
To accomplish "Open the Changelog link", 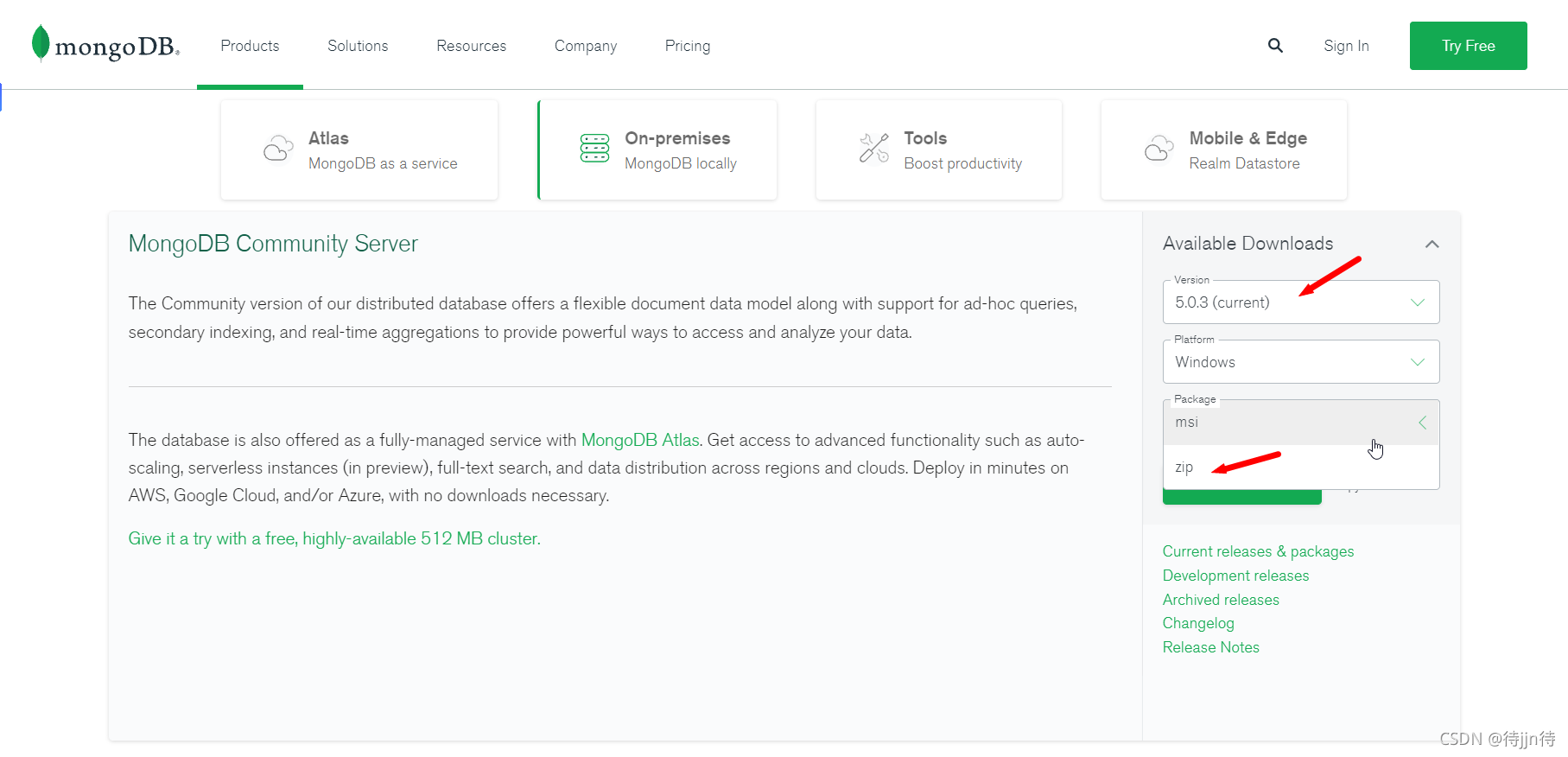I will [x=1198, y=623].
